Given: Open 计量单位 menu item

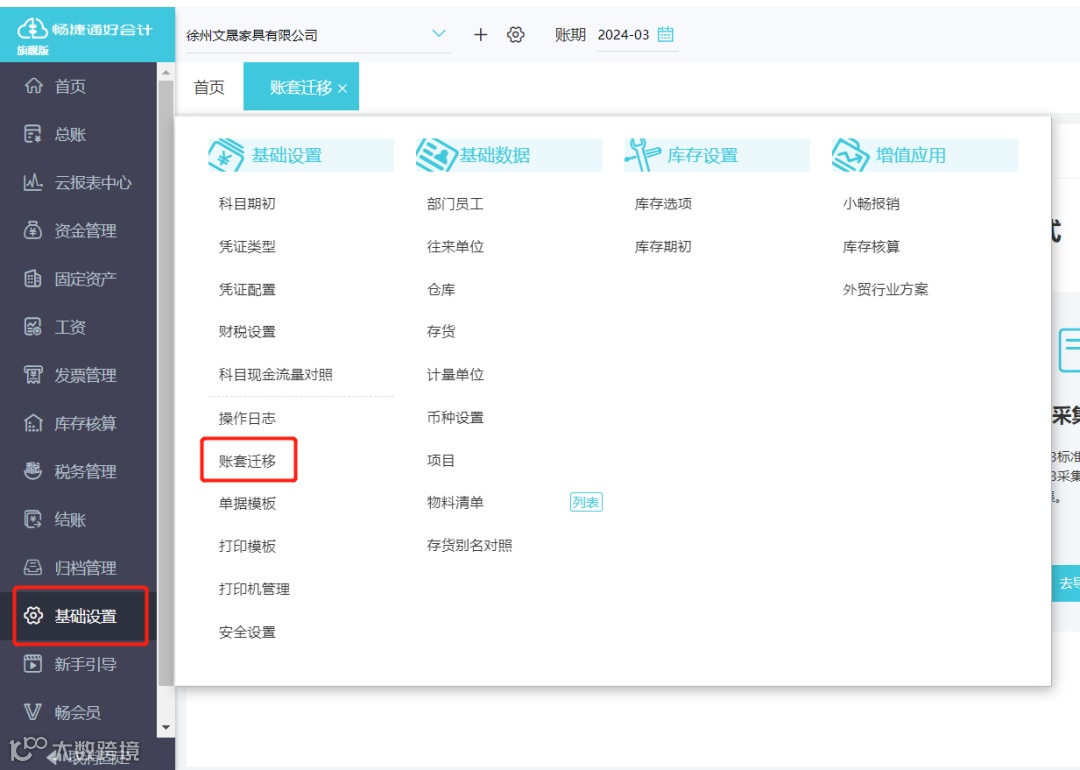Looking at the screenshot, I should click(x=455, y=375).
